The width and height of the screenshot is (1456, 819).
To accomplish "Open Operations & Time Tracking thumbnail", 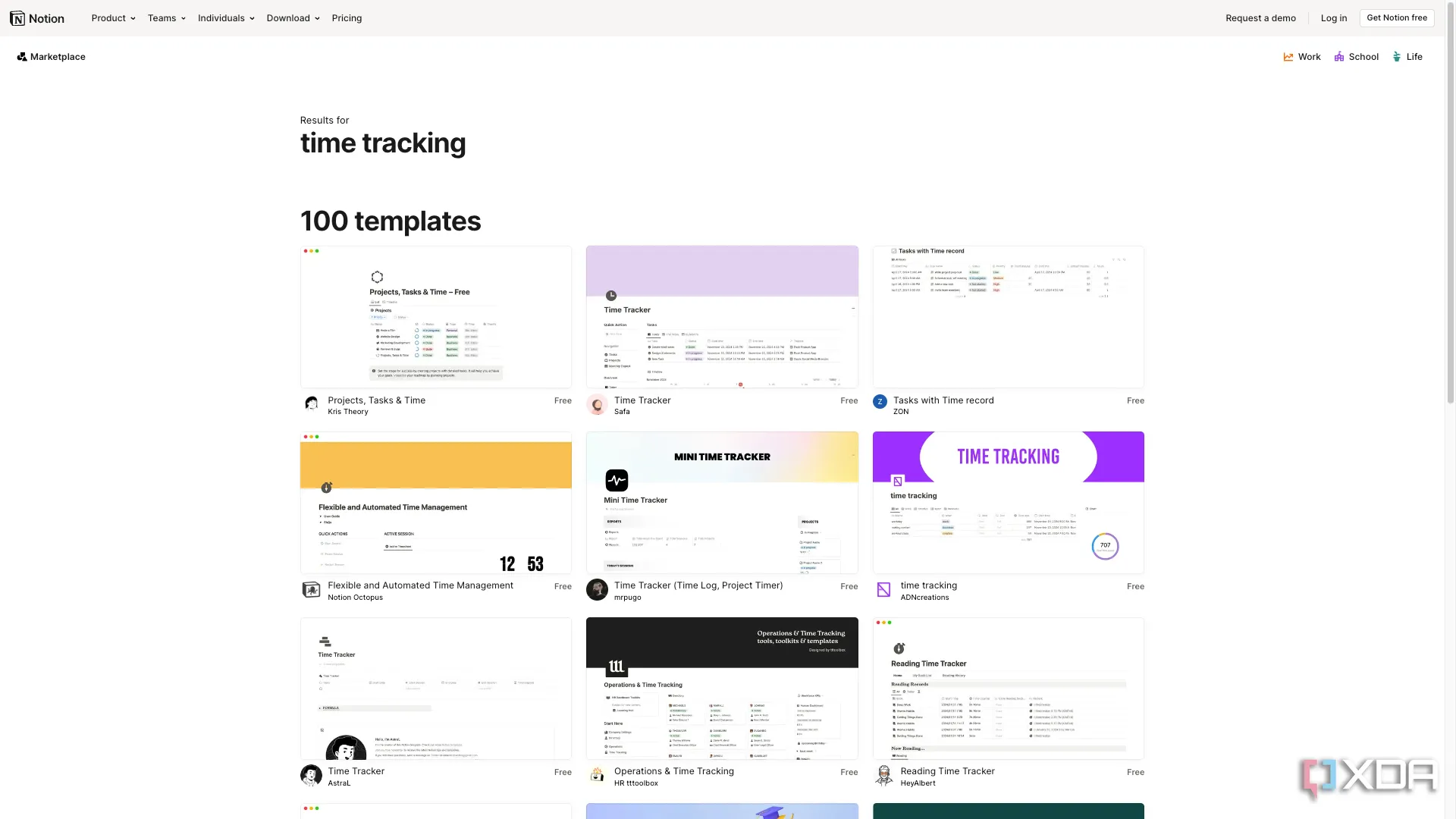I will [722, 689].
